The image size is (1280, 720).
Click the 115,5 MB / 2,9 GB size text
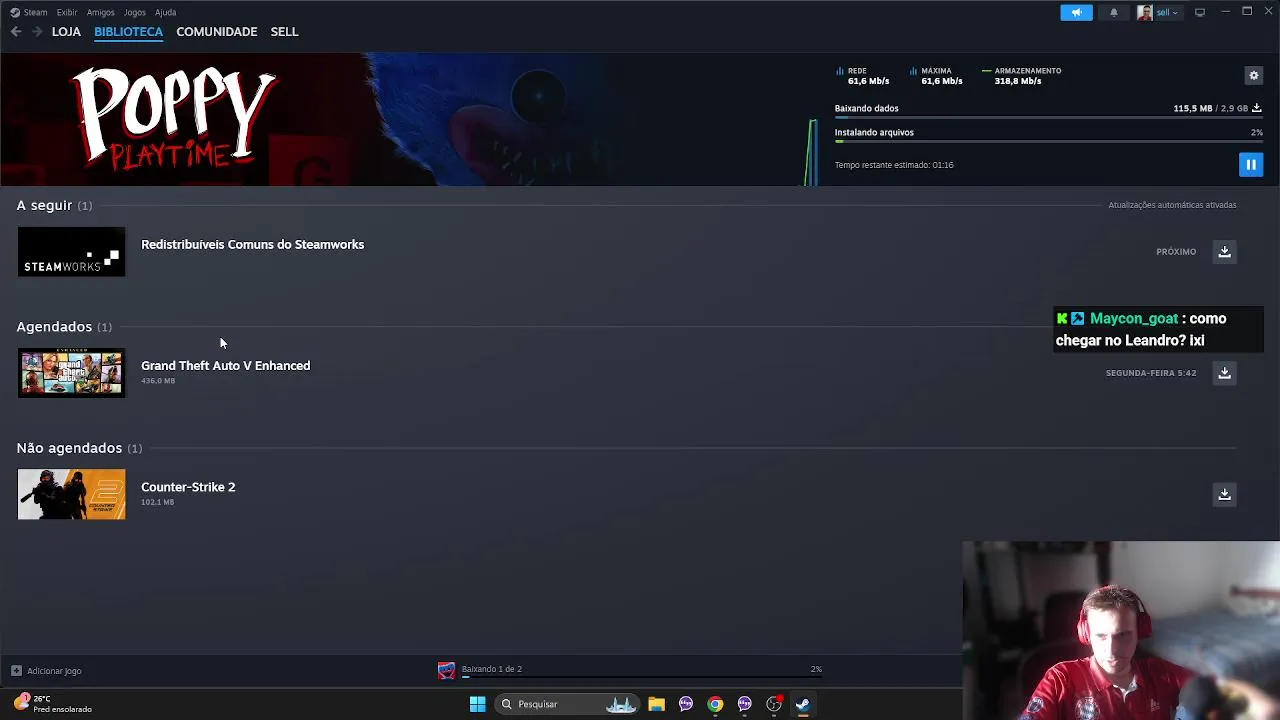pos(1211,108)
